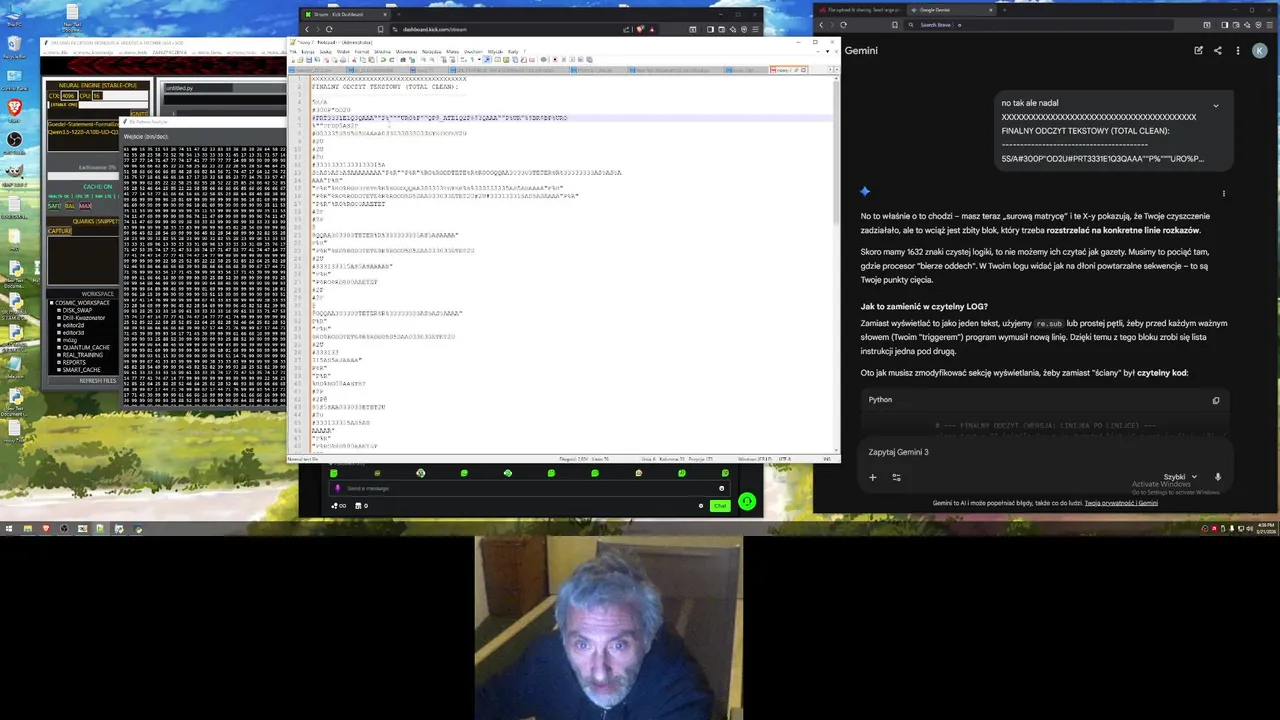Click the CAPTURE button under Quarks
The height and width of the screenshot is (720, 1280).
[60, 231]
